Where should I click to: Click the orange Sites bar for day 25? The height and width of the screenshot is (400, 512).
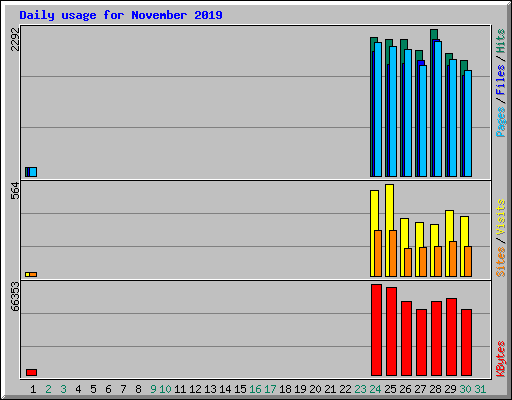click(393, 253)
